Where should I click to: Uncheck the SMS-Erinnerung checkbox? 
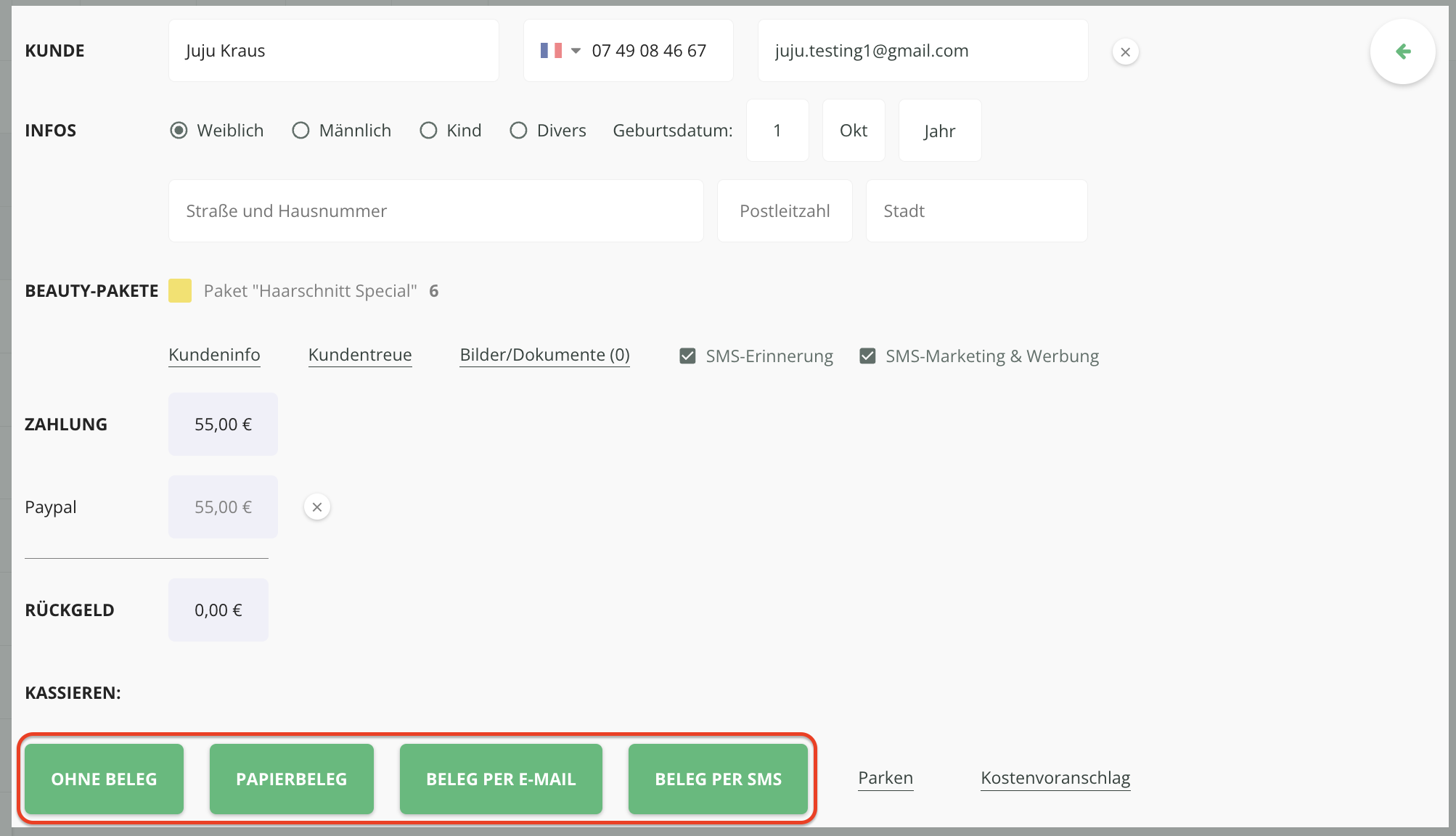[x=687, y=356]
